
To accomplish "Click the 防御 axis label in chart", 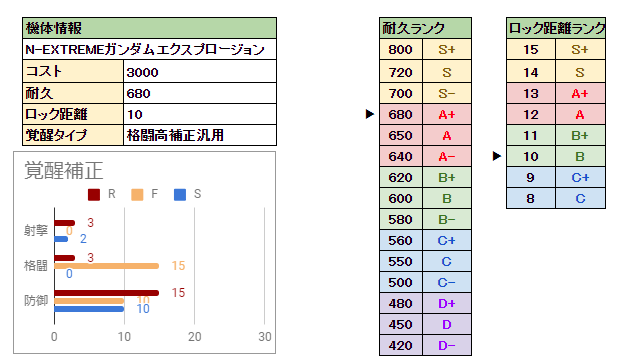I will 36,300.
